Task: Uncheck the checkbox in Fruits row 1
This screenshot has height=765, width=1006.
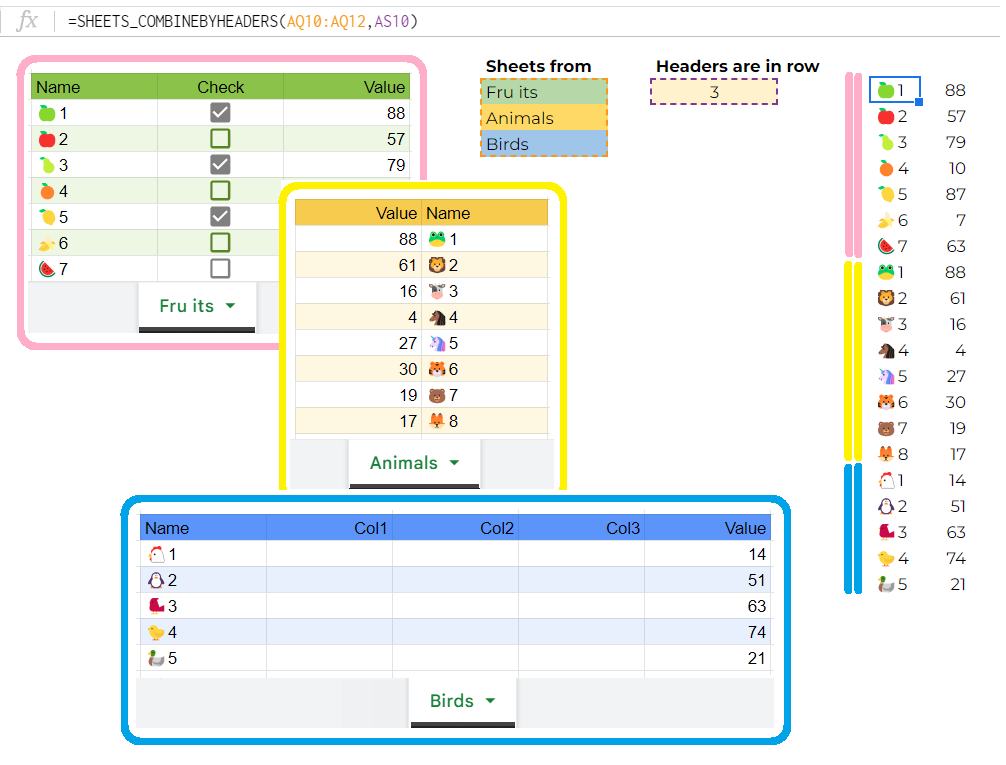Action: click(220, 113)
